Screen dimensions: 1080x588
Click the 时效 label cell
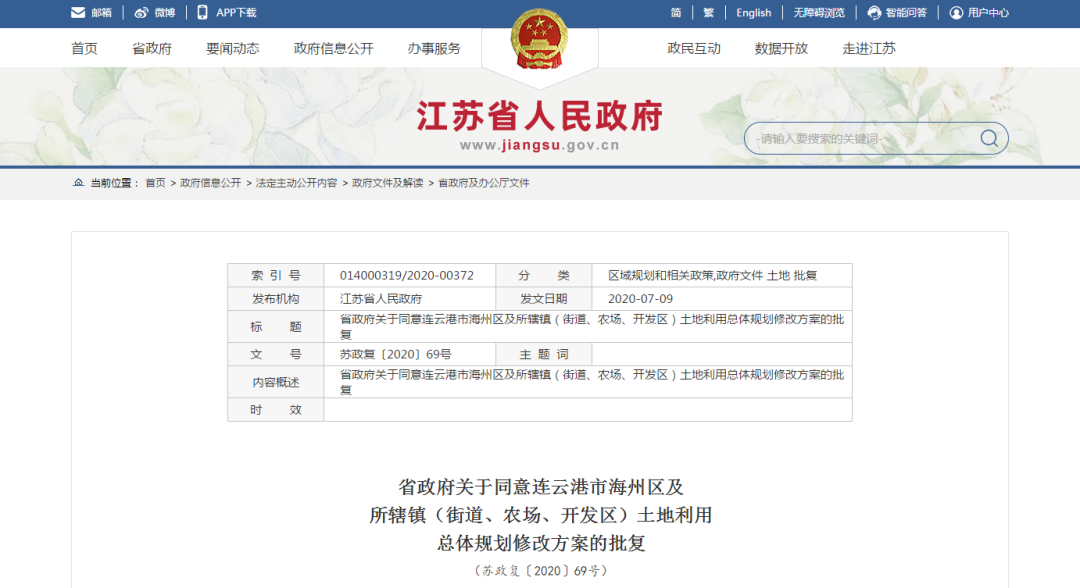276,410
